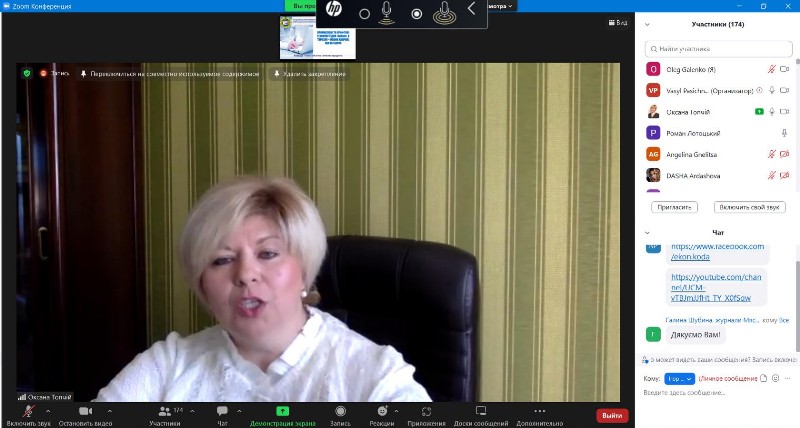The image size is (800, 428).
Task: Click Oleg Galenko muted microphone icon
Action: 771,69
